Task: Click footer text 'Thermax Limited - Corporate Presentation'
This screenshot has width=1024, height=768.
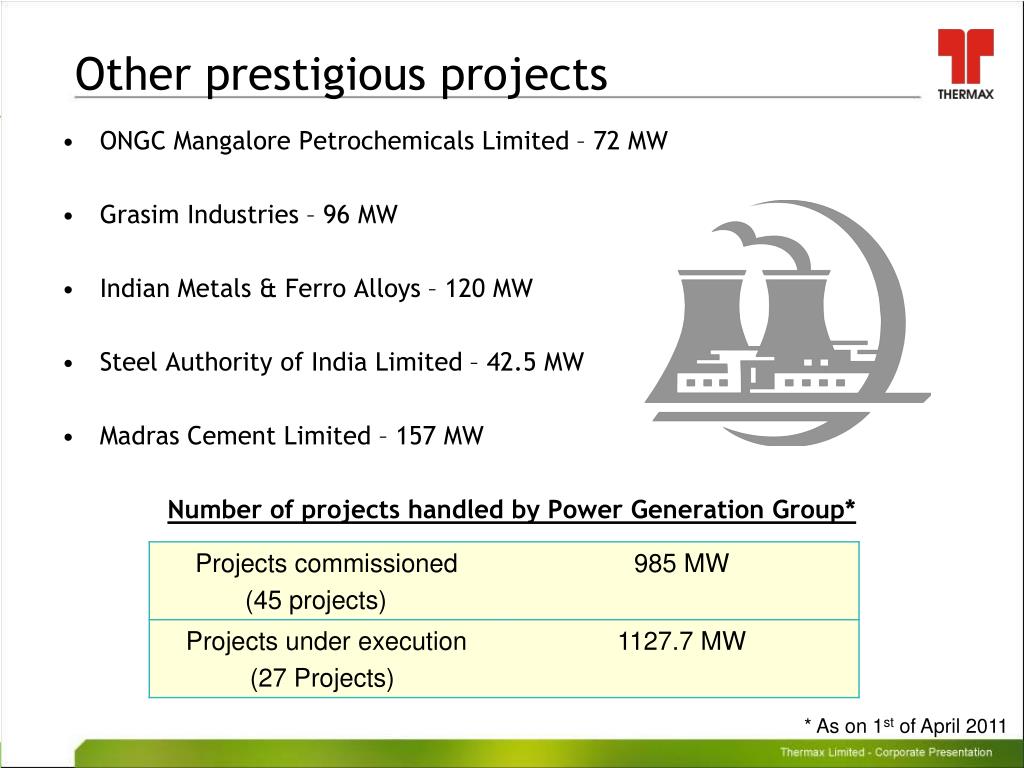Action: (x=886, y=752)
